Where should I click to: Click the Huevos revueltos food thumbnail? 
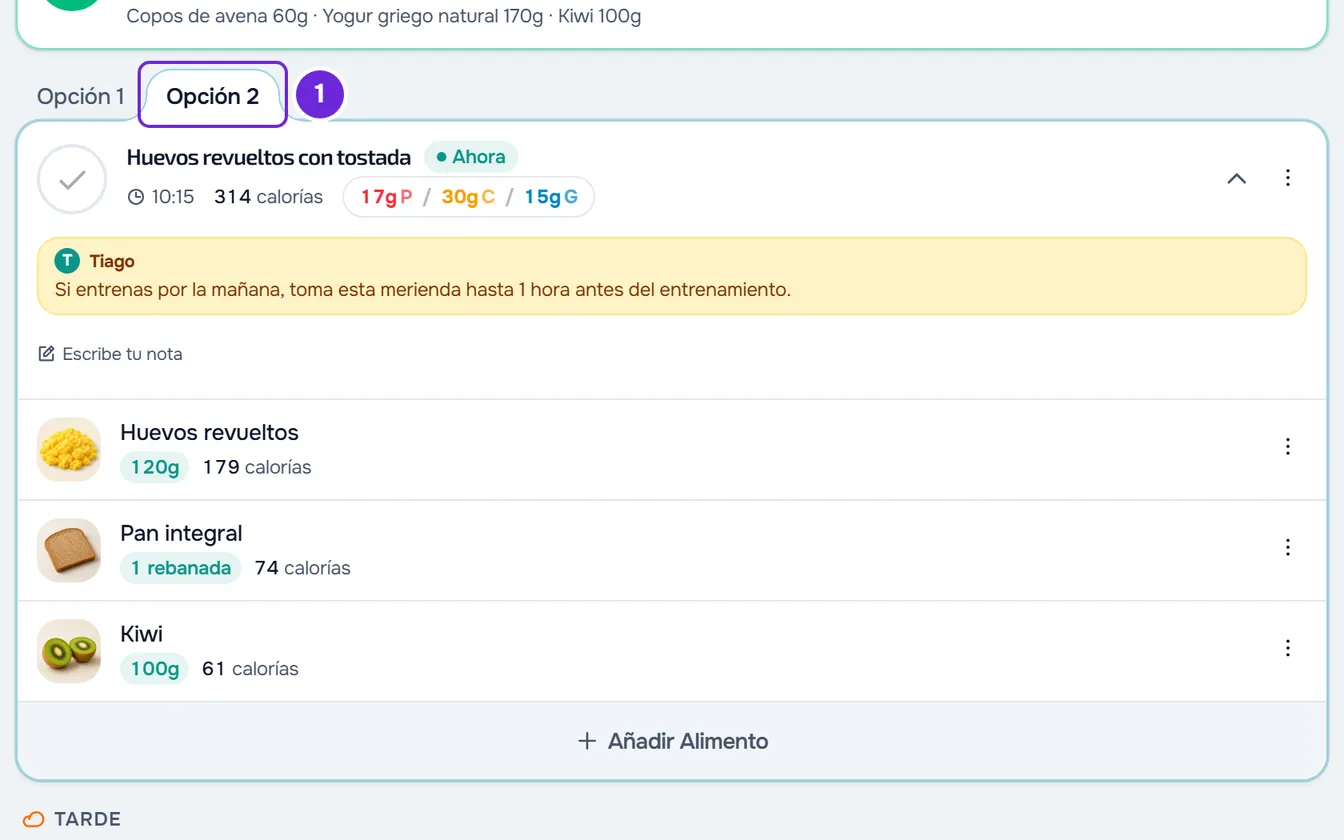pos(69,450)
